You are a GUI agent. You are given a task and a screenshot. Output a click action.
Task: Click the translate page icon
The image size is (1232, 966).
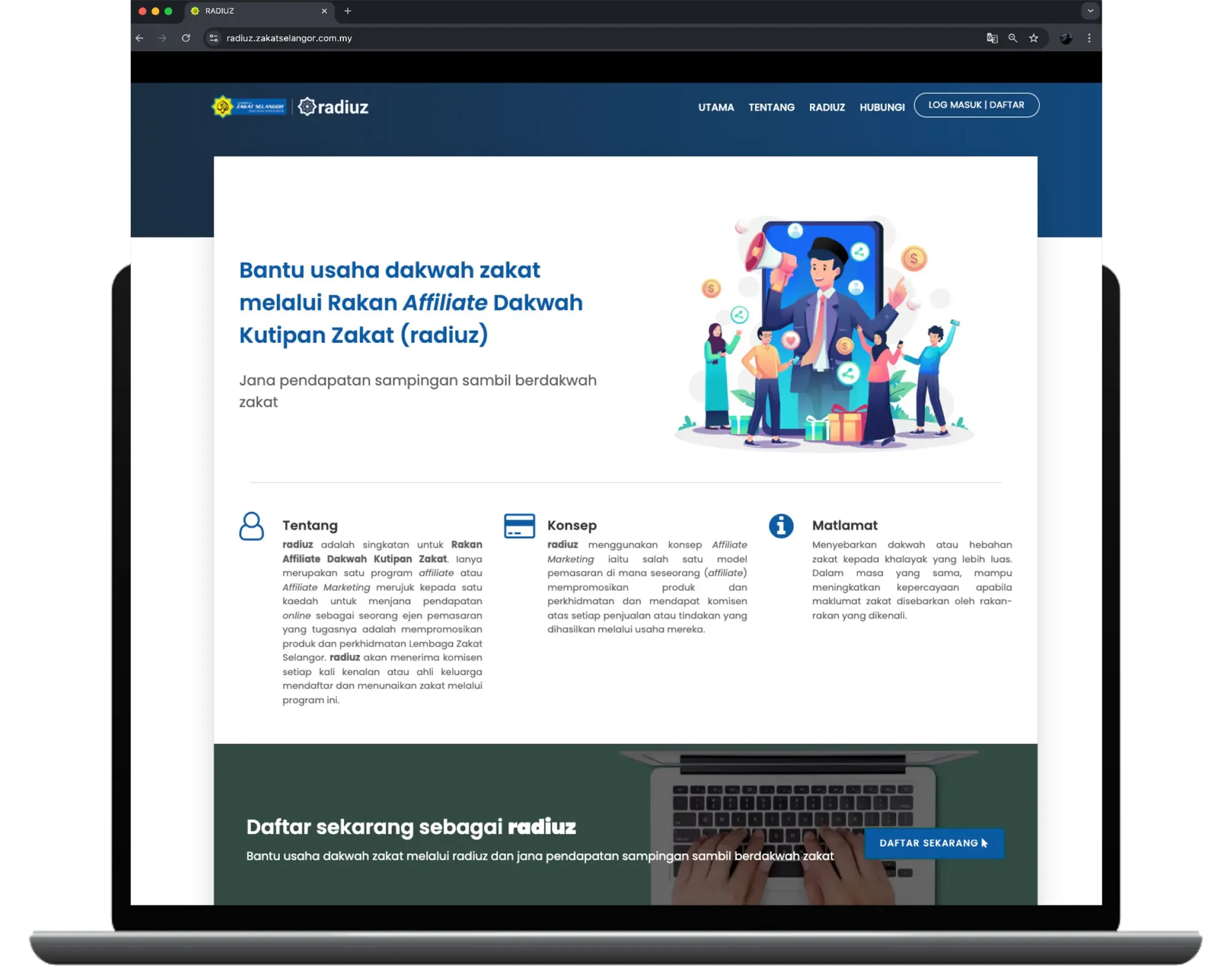click(992, 38)
